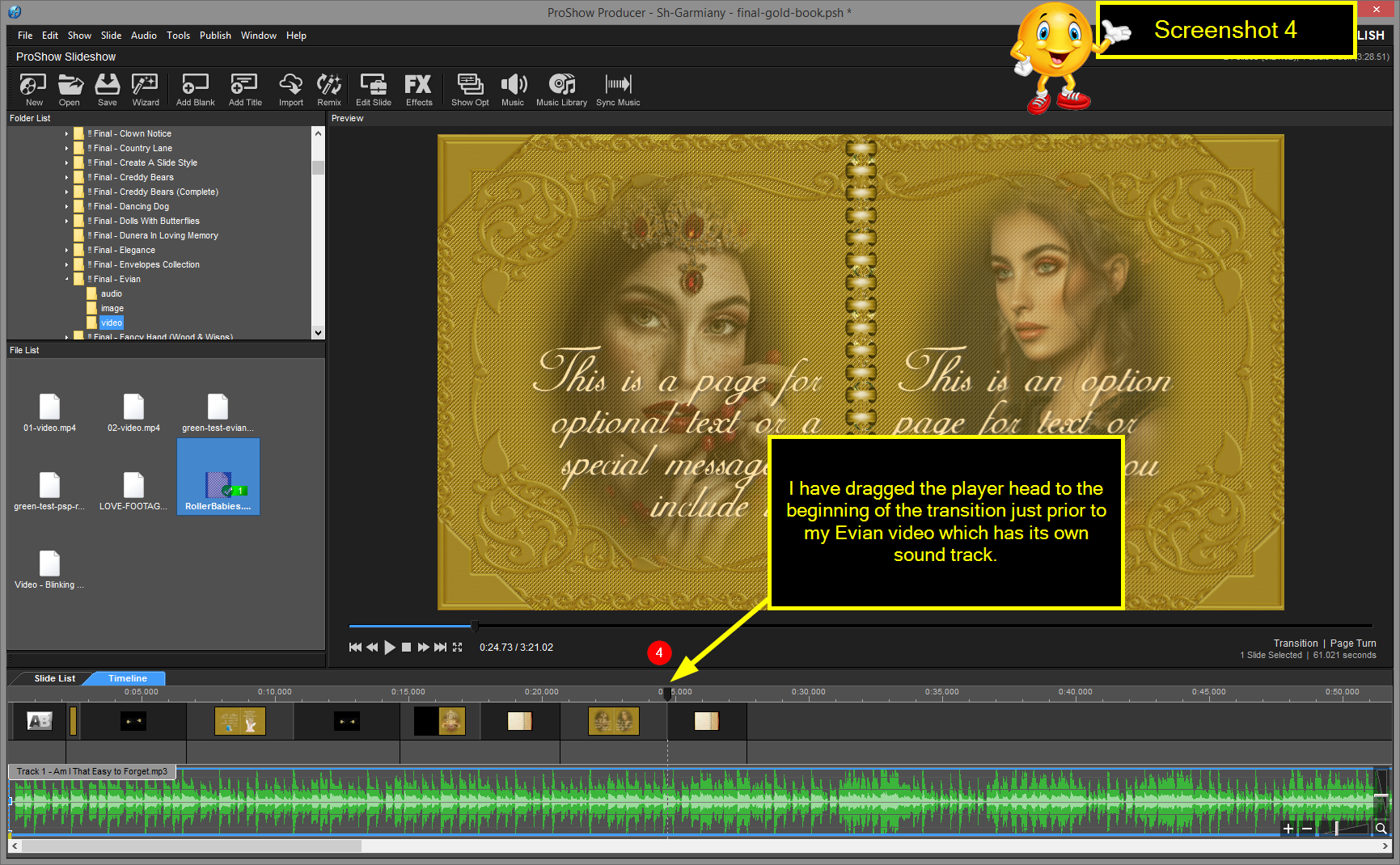Click the Add Title icon
The image size is (1400, 865).
pyautogui.click(x=245, y=89)
